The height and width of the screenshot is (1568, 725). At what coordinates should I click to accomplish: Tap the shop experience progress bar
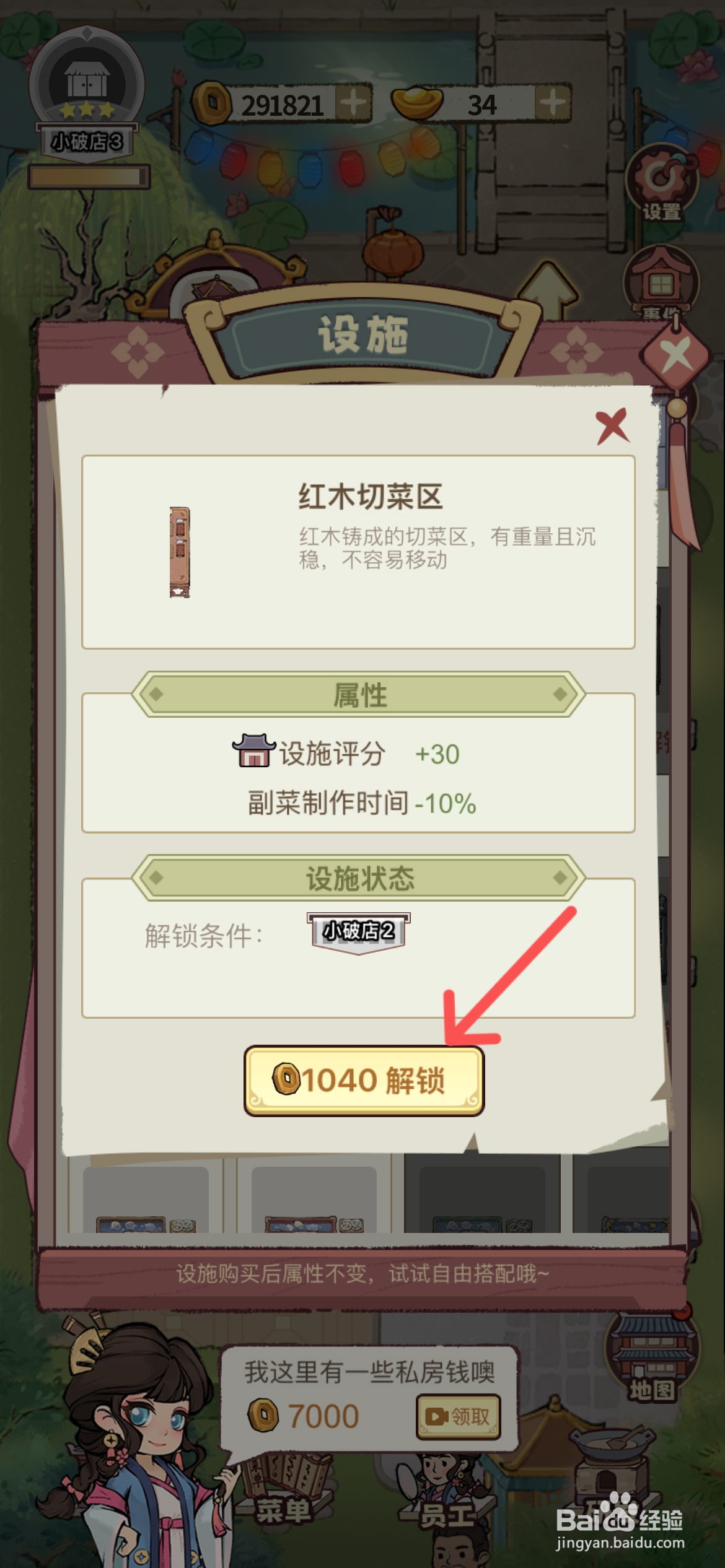point(89,176)
